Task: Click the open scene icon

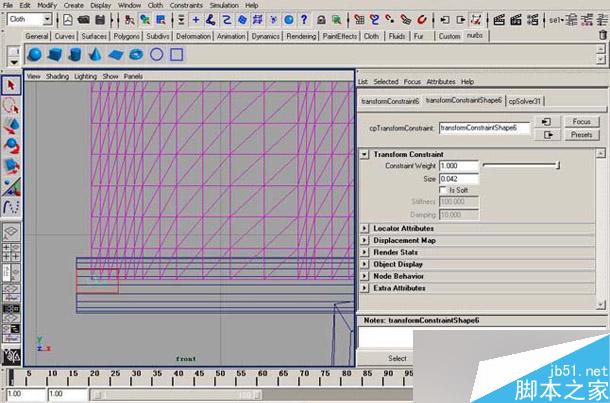Action: pyautogui.click(x=84, y=19)
